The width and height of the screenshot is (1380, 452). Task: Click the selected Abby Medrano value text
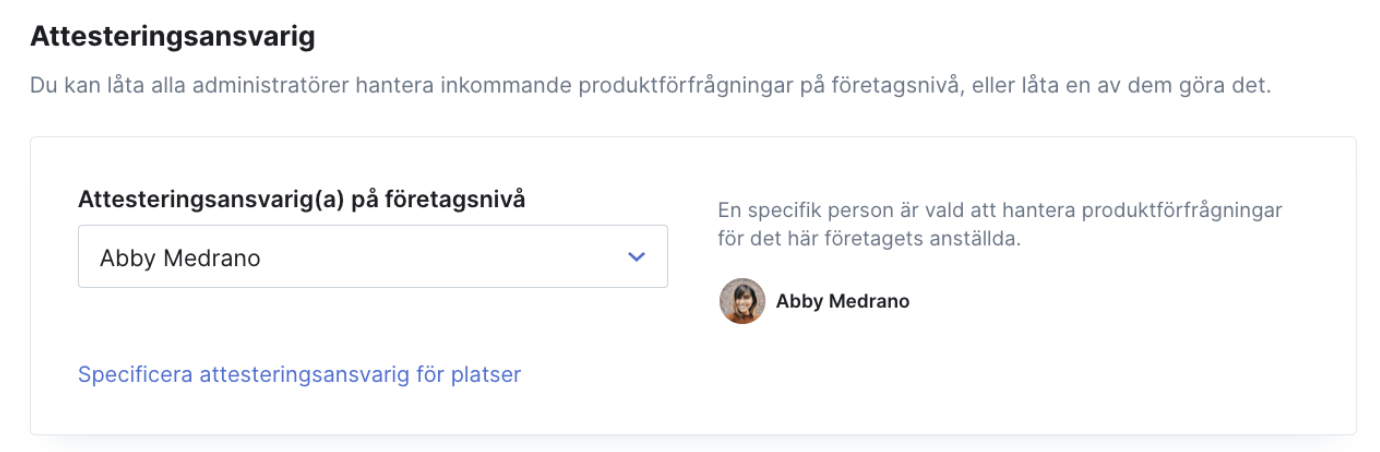coord(180,258)
